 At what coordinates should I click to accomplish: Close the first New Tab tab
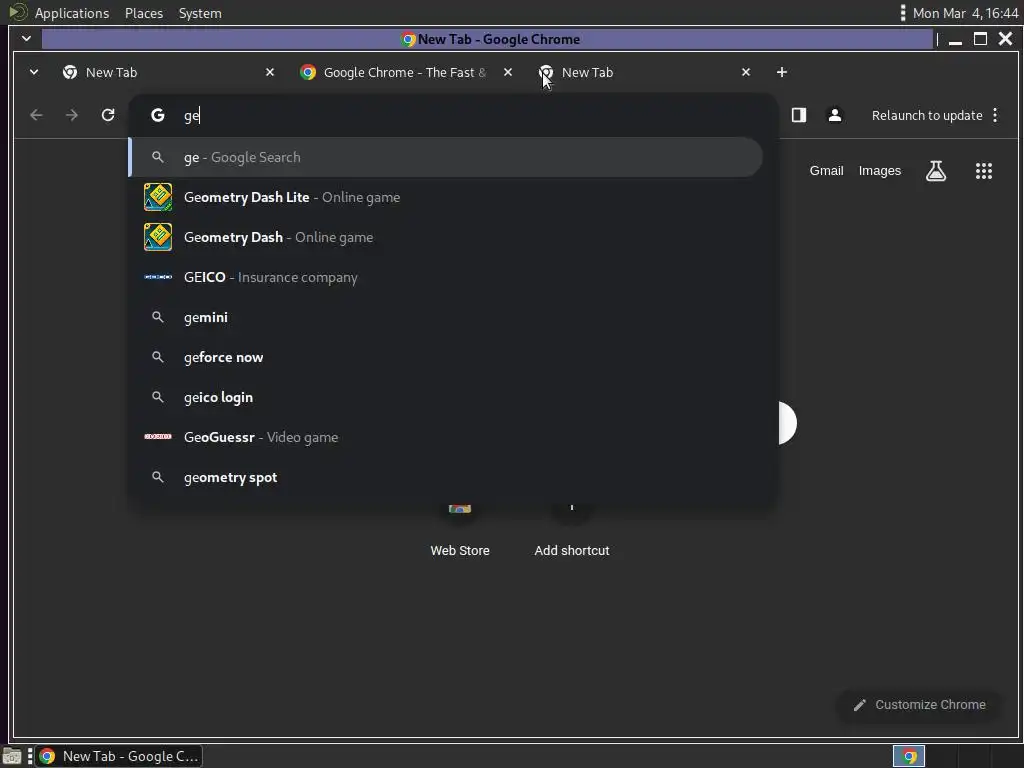pyautogui.click(x=270, y=72)
